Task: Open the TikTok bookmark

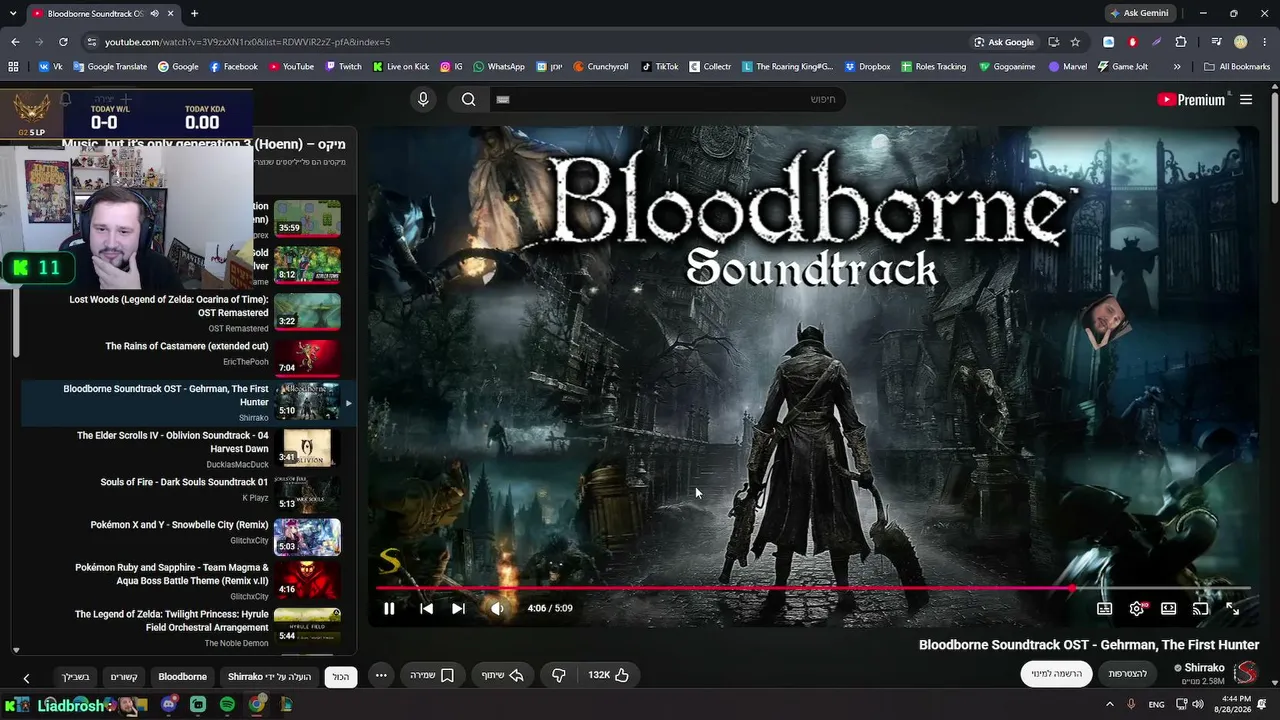Action: tap(660, 67)
